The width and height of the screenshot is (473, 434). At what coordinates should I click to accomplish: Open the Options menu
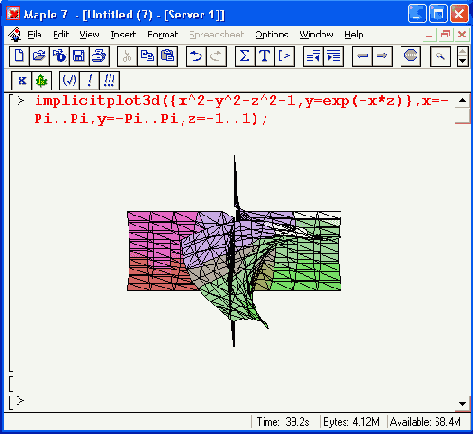[272, 34]
